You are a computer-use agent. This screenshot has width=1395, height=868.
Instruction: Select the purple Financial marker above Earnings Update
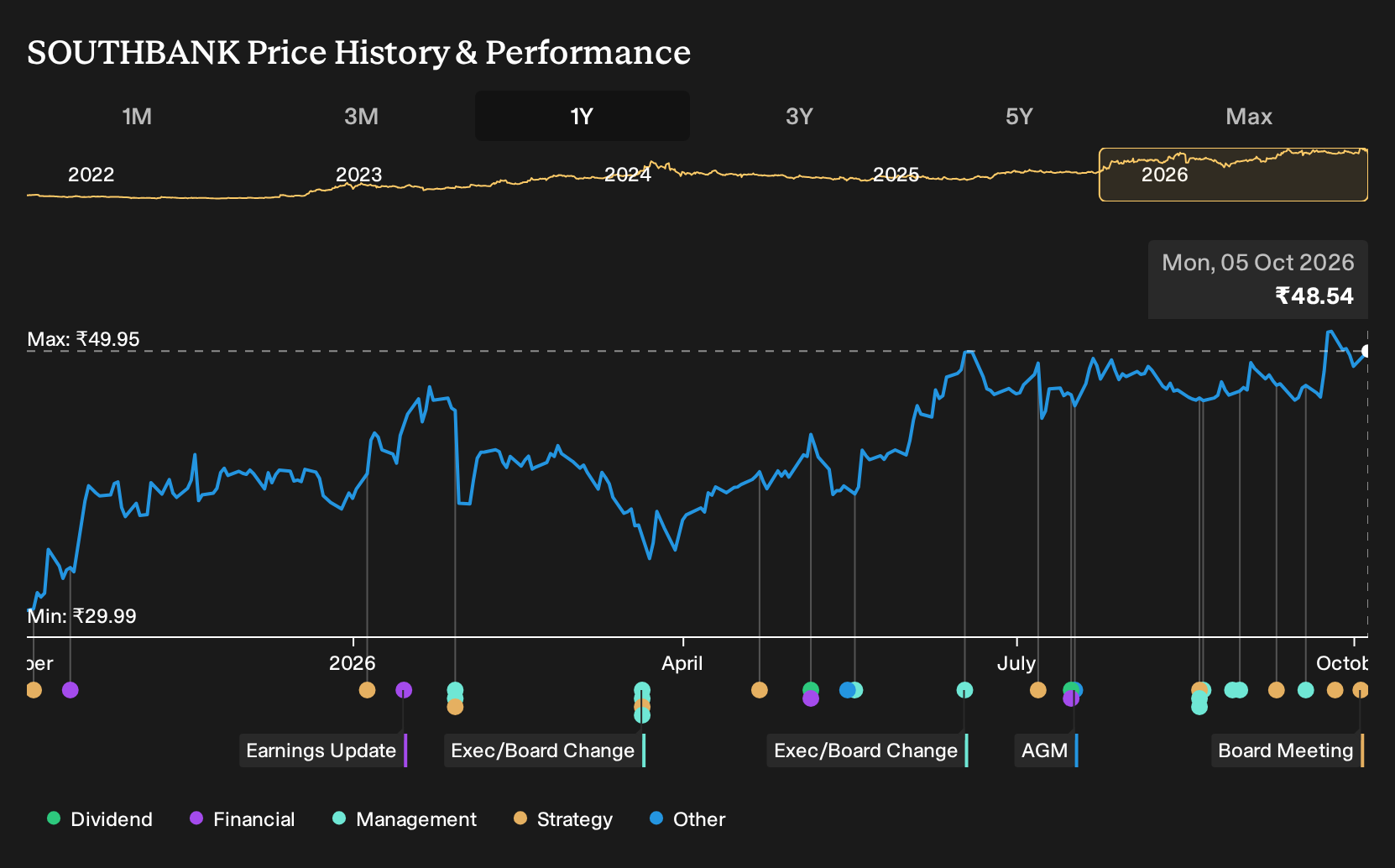tap(404, 690)
